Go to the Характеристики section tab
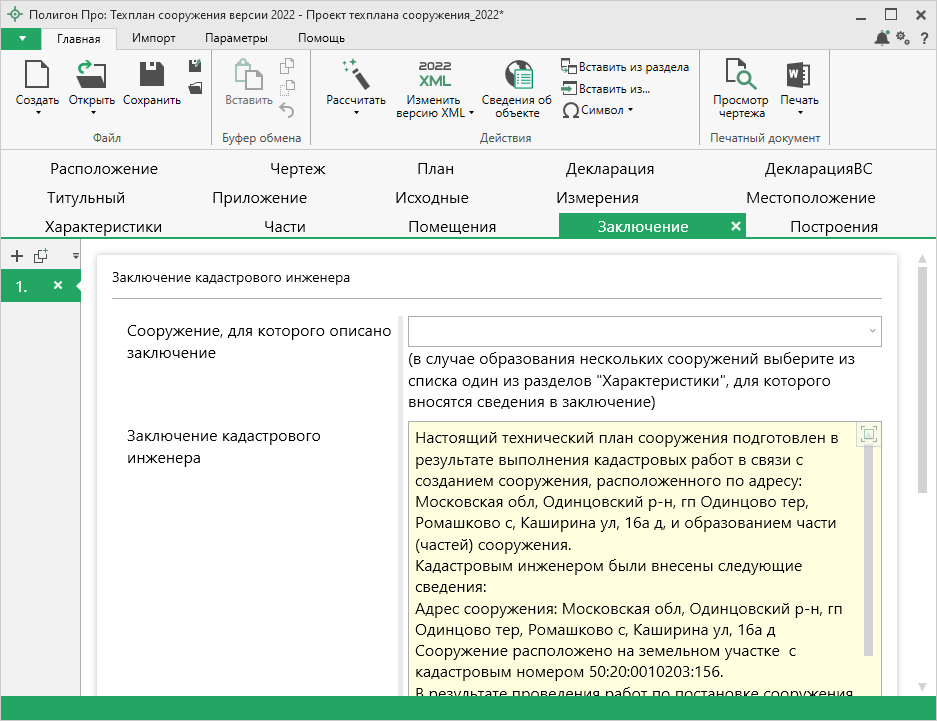937x721 pixels. click(103, 227)
